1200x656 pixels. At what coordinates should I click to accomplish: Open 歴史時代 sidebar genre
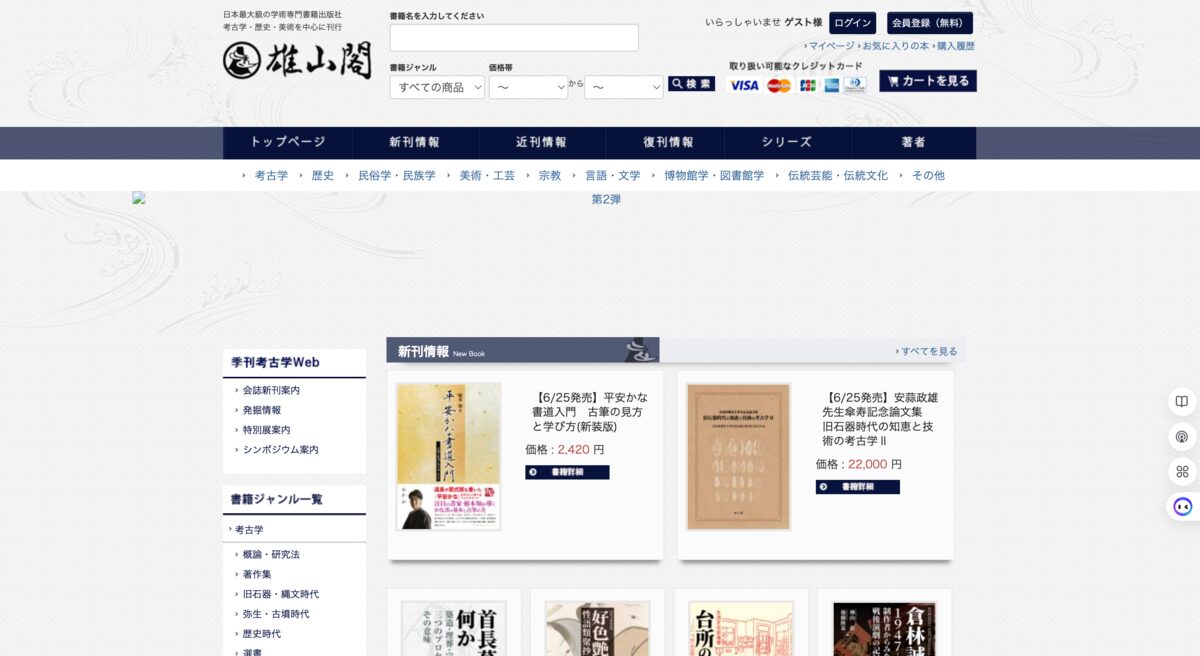point(262,634)
